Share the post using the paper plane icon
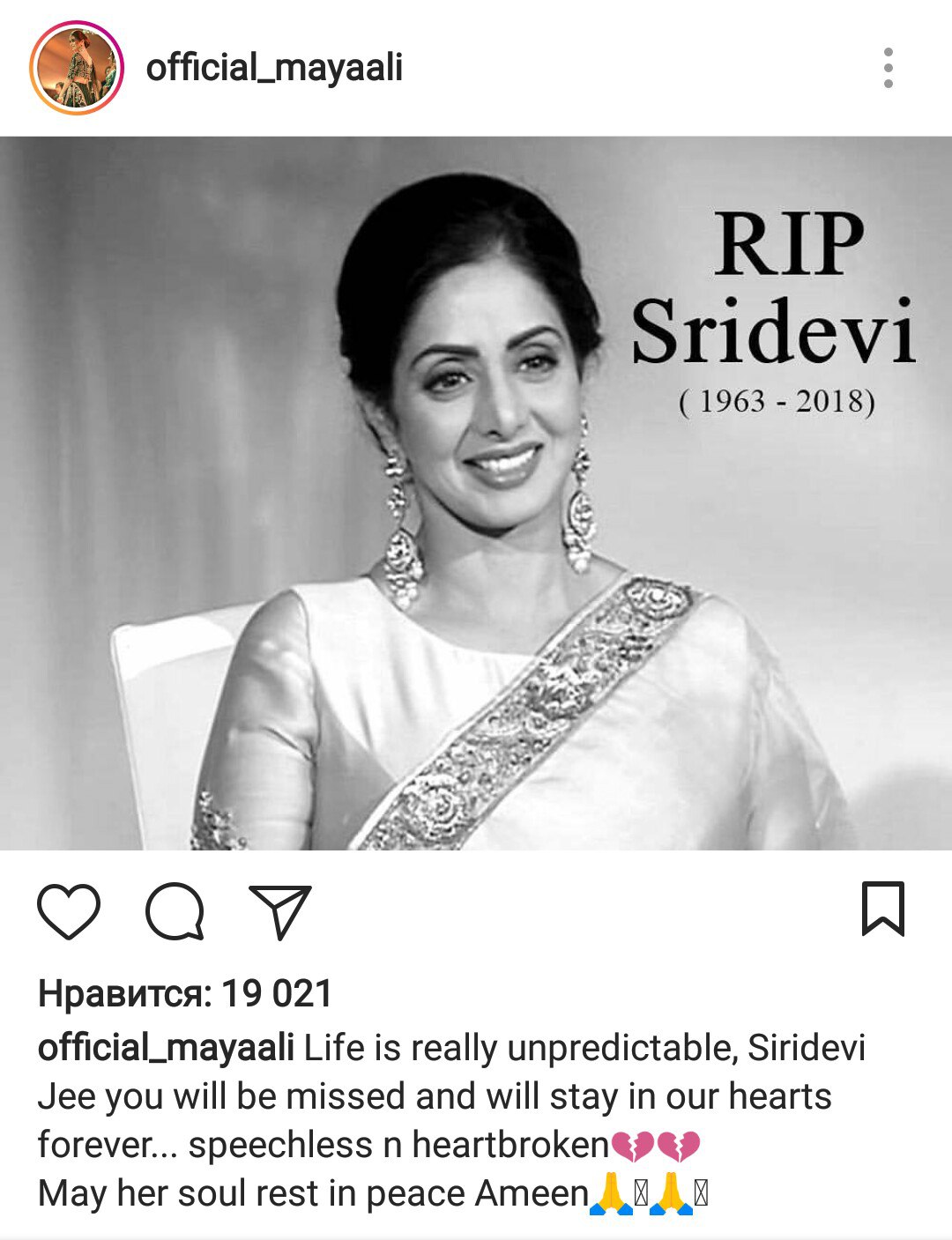The width and height of the screenshot is (952, 1240). [281, 911]
